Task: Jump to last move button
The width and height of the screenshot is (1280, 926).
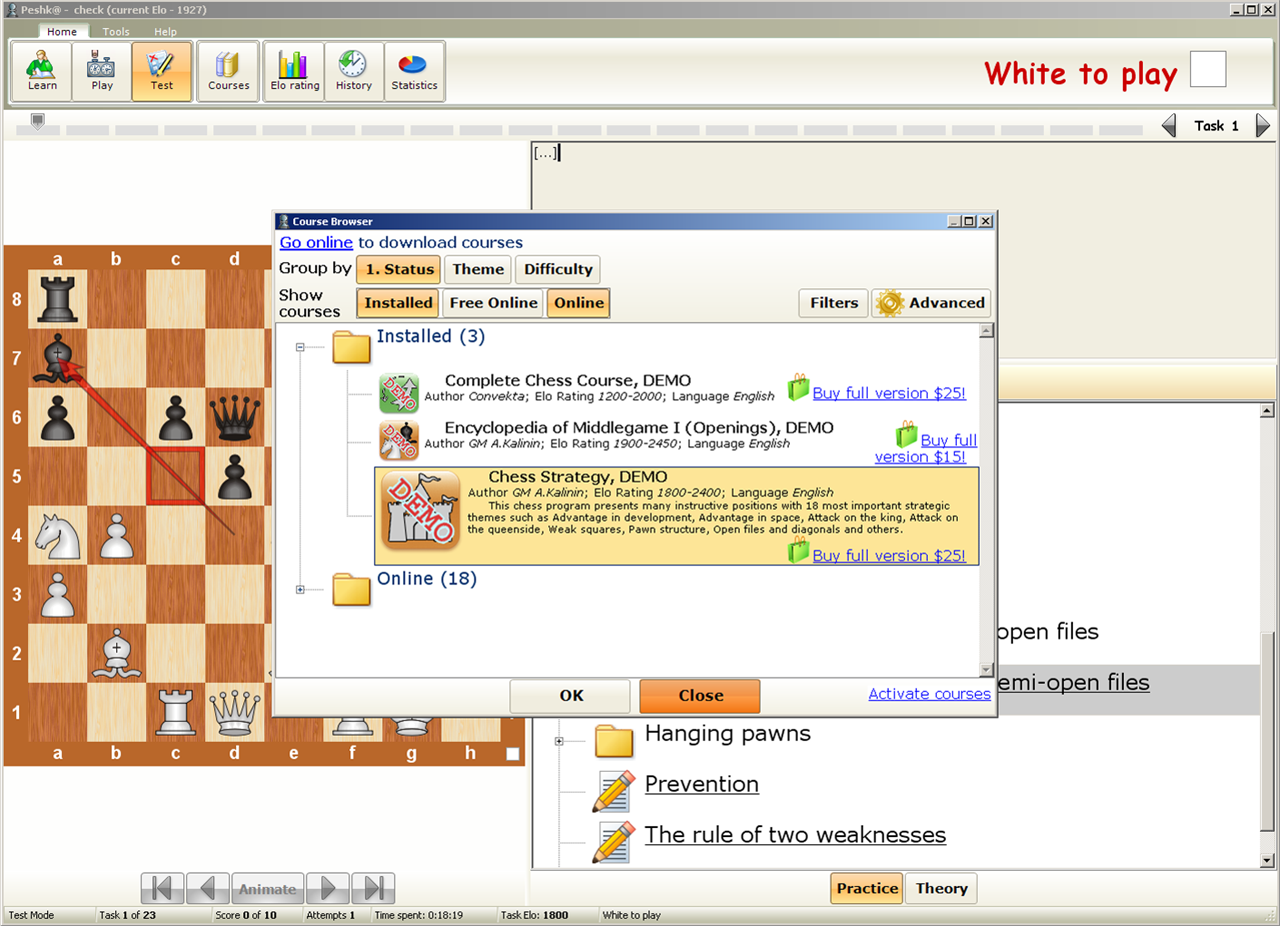Action: (373, 888)
